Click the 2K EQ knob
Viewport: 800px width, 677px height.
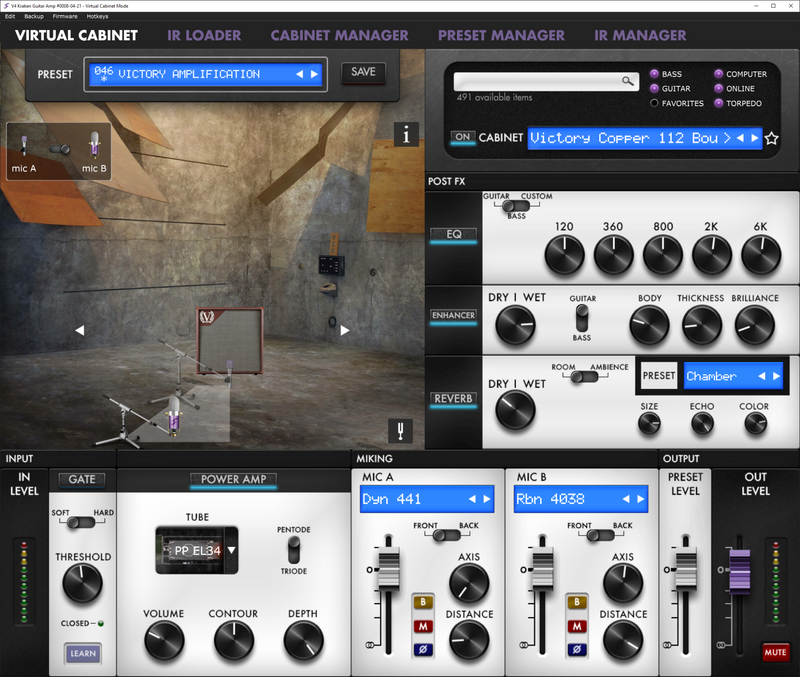pyautogui.click(x=712, y=255)
